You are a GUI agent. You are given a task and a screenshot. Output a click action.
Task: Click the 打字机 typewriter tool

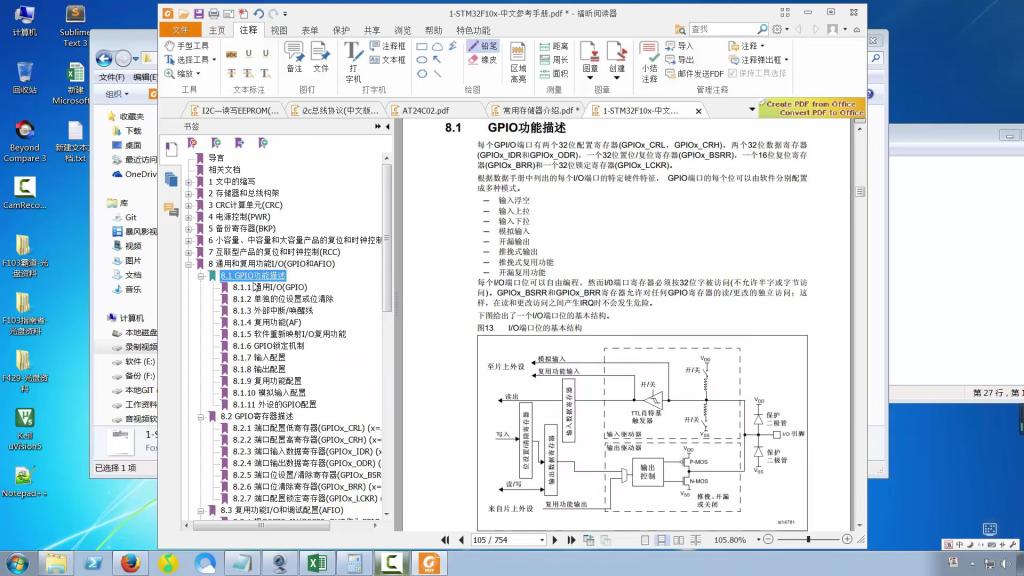(353, 61)
